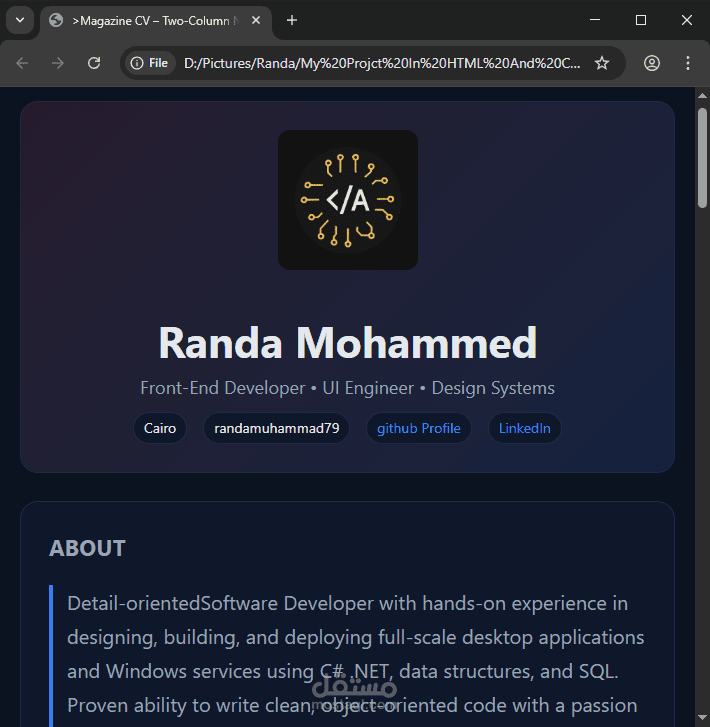Open a new tab with plus button
The height and width of the screenshot is (727, 710).
pos(292,20)
